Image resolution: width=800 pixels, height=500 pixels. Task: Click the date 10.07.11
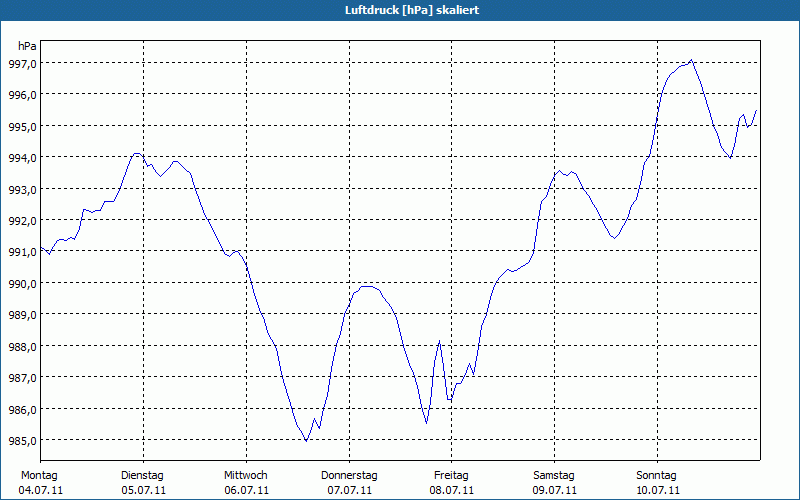(658, 490)
